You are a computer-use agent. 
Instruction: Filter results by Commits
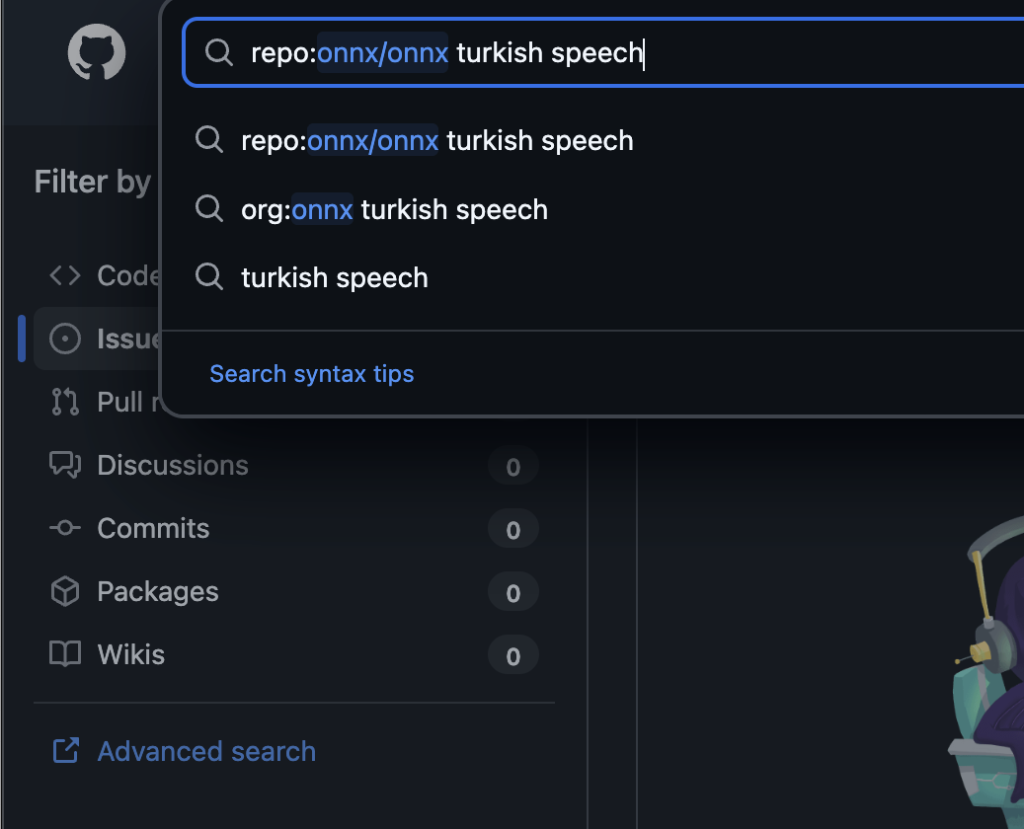[153, 528]
